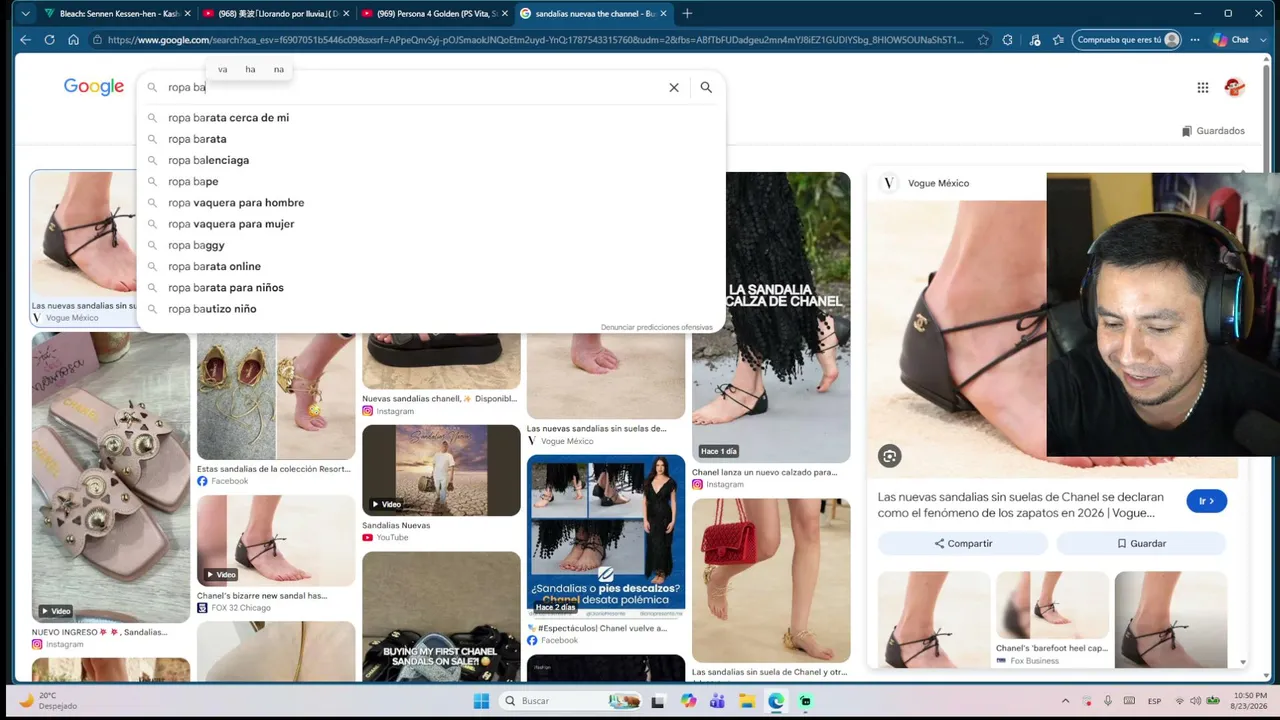Choose suggestion 'ropa baggy'

431,245
